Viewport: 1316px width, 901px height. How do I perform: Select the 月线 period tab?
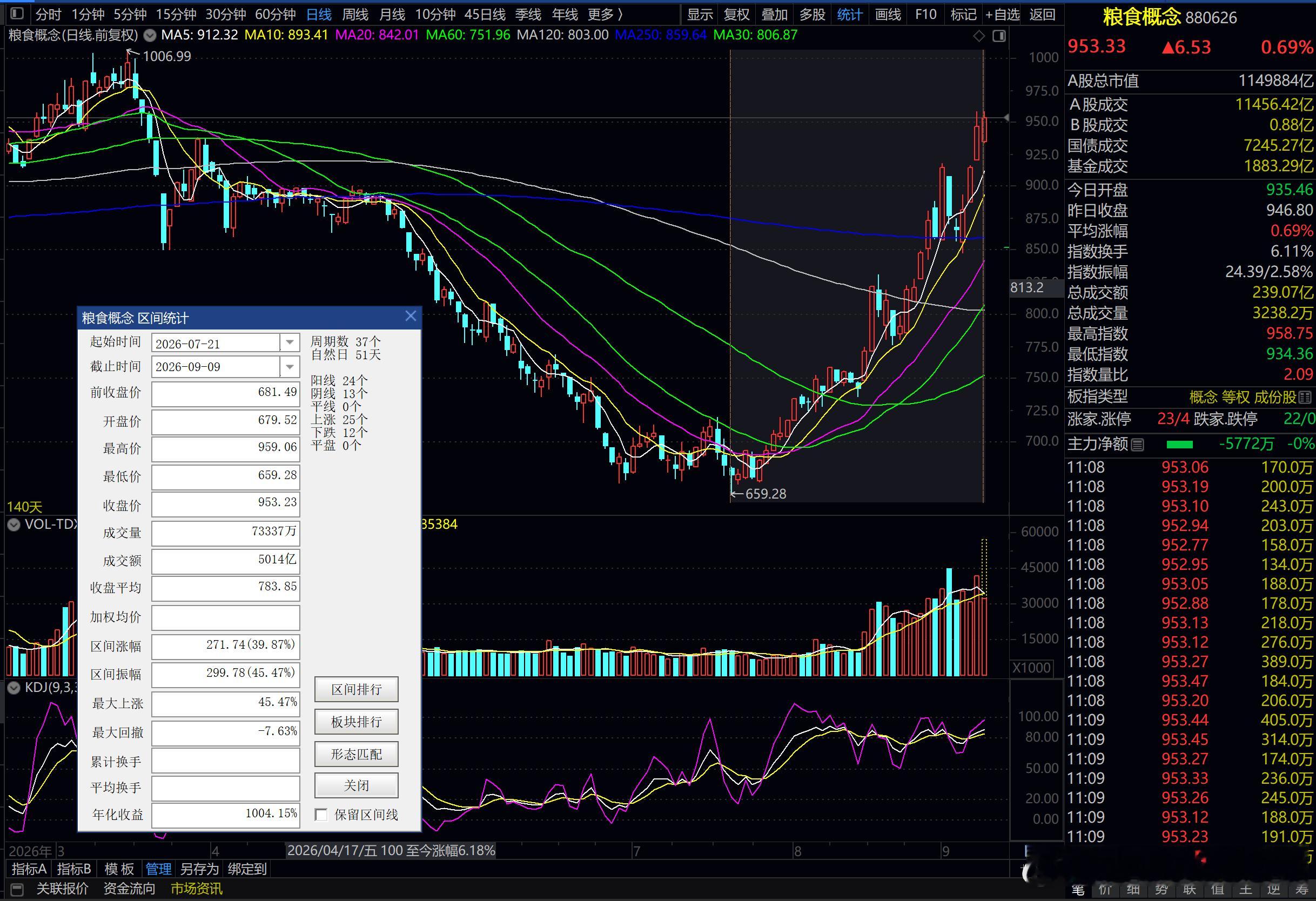(x=392, y=14)
